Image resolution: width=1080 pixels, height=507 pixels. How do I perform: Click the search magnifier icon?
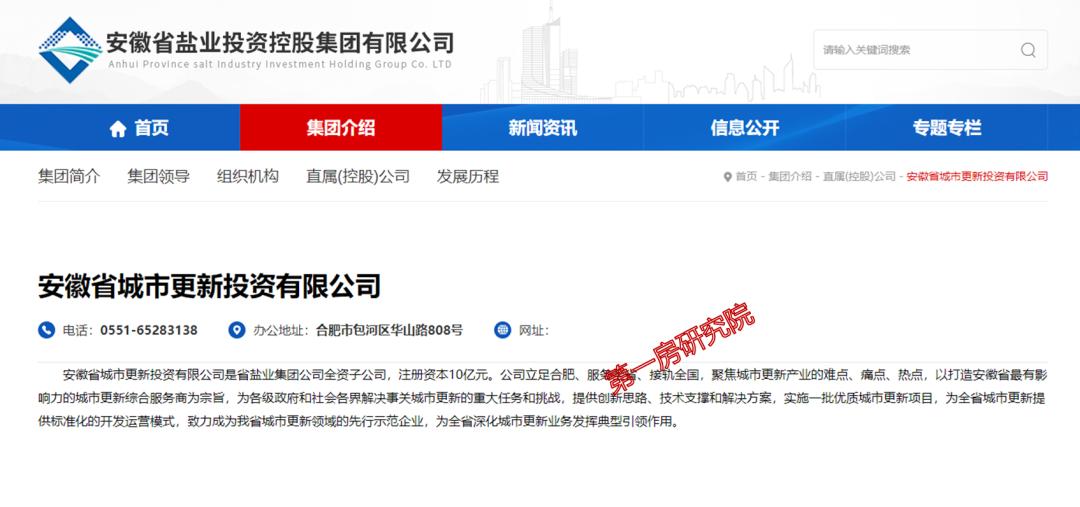click(1028, 50)
